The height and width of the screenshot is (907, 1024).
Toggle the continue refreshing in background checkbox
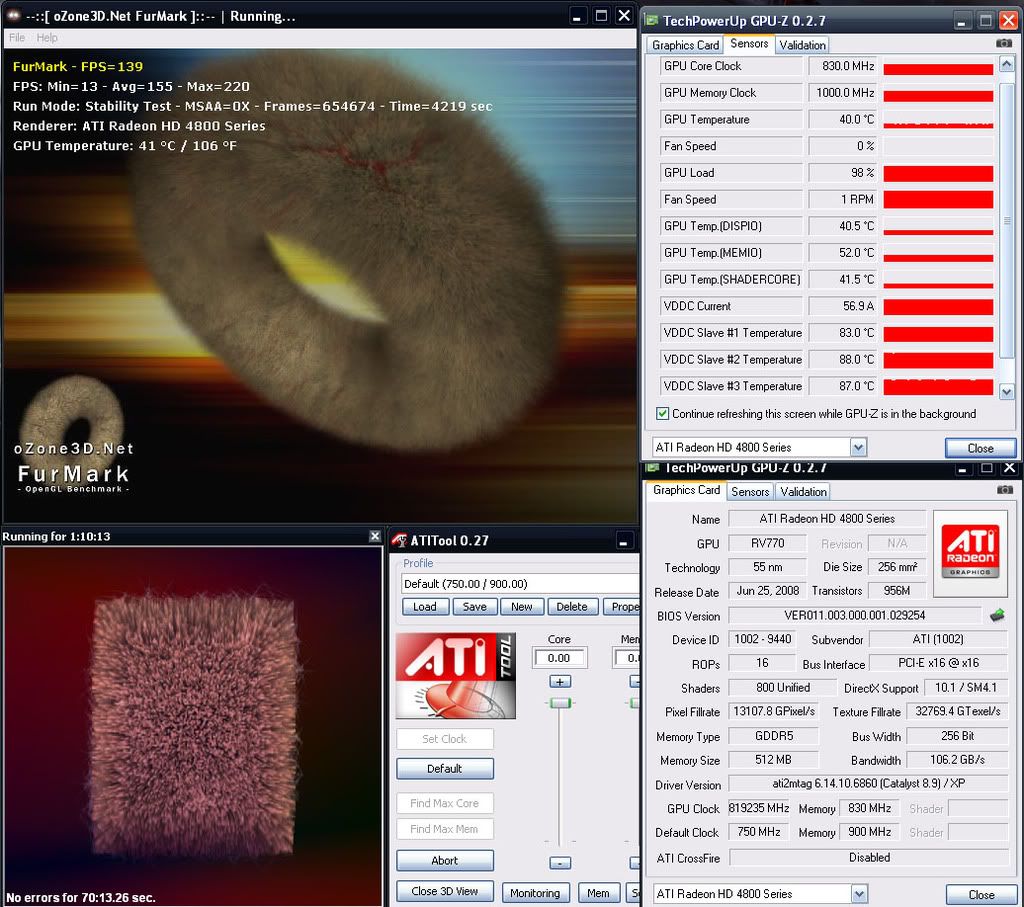662,413
